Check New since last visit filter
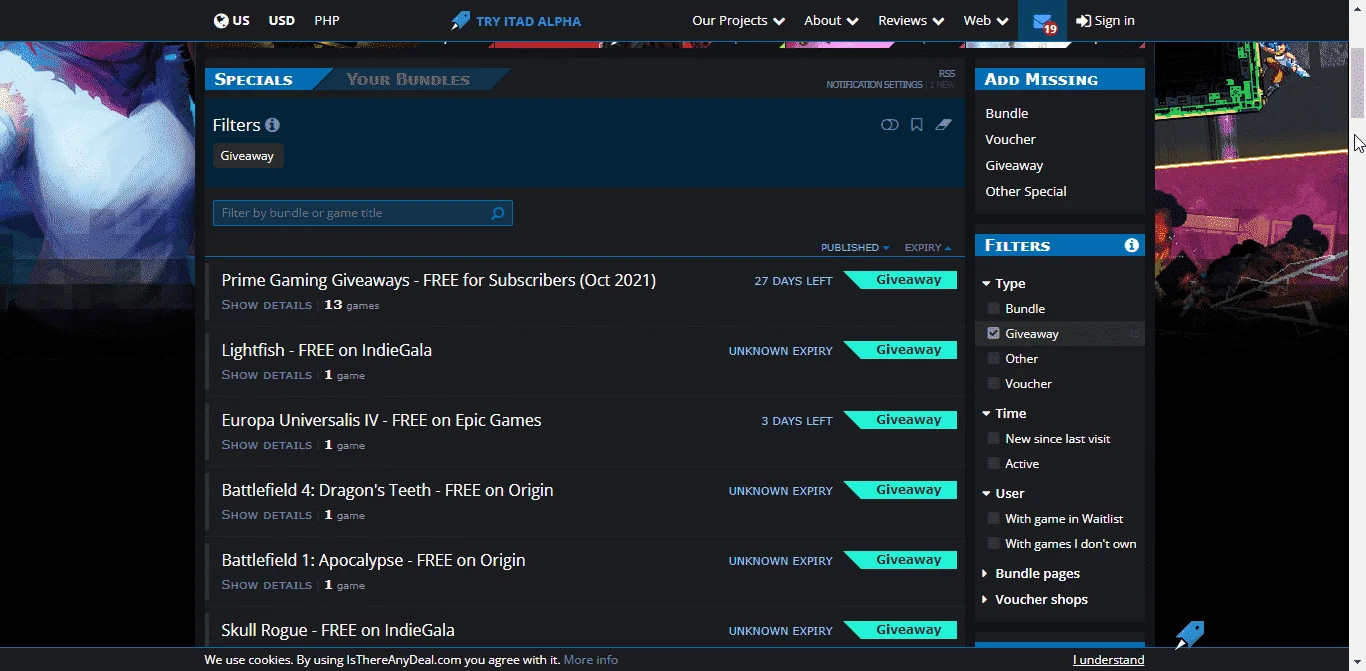 993,438
